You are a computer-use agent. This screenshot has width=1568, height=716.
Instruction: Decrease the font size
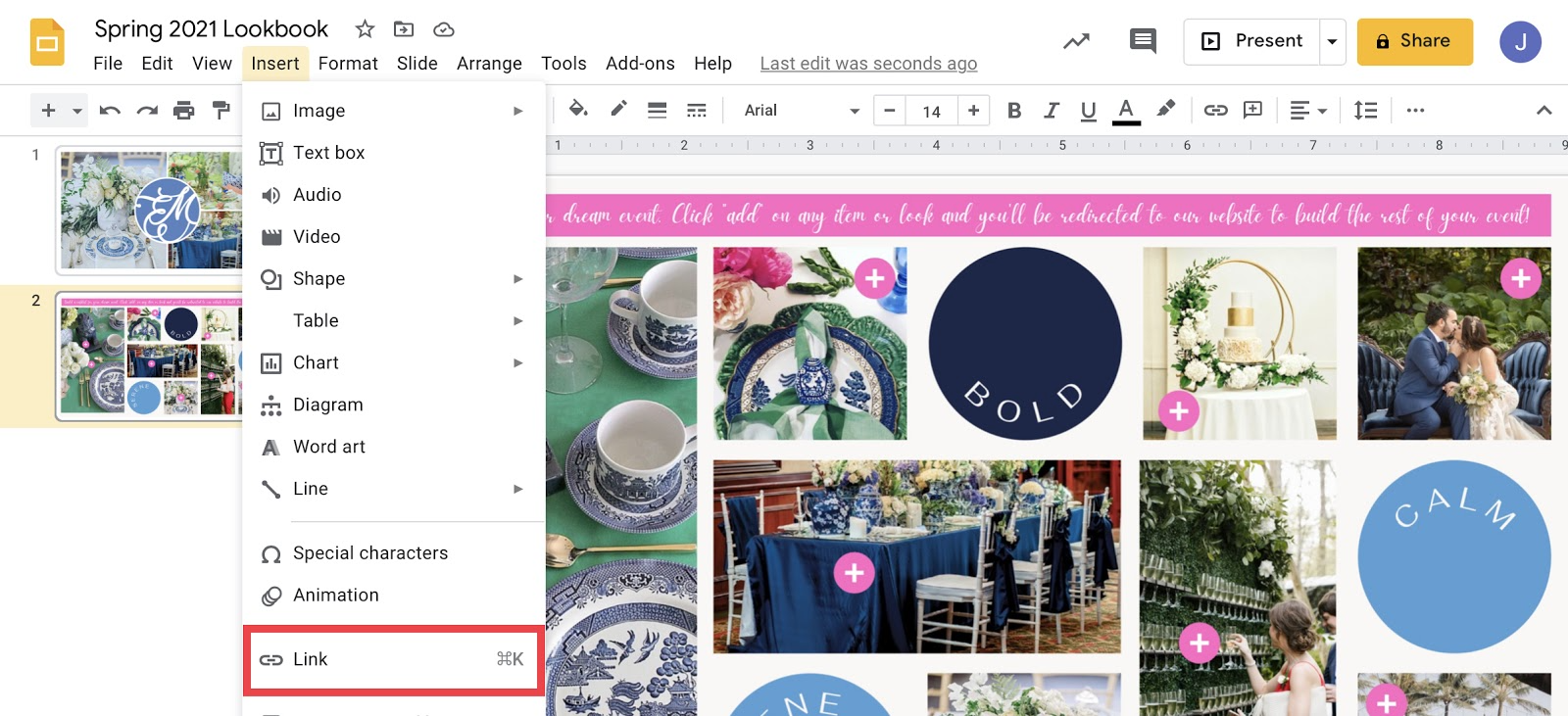pos(890,111)
